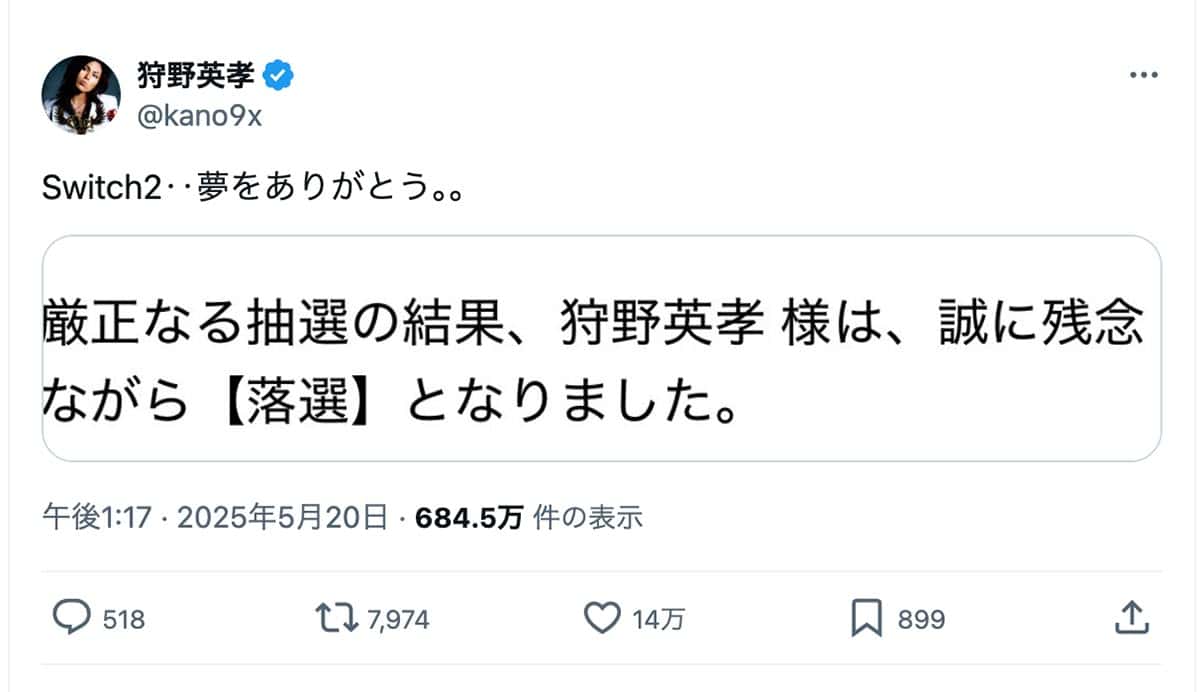Click the bookmark count 899
Screen dimensions: 1200x692
point(921,620)
